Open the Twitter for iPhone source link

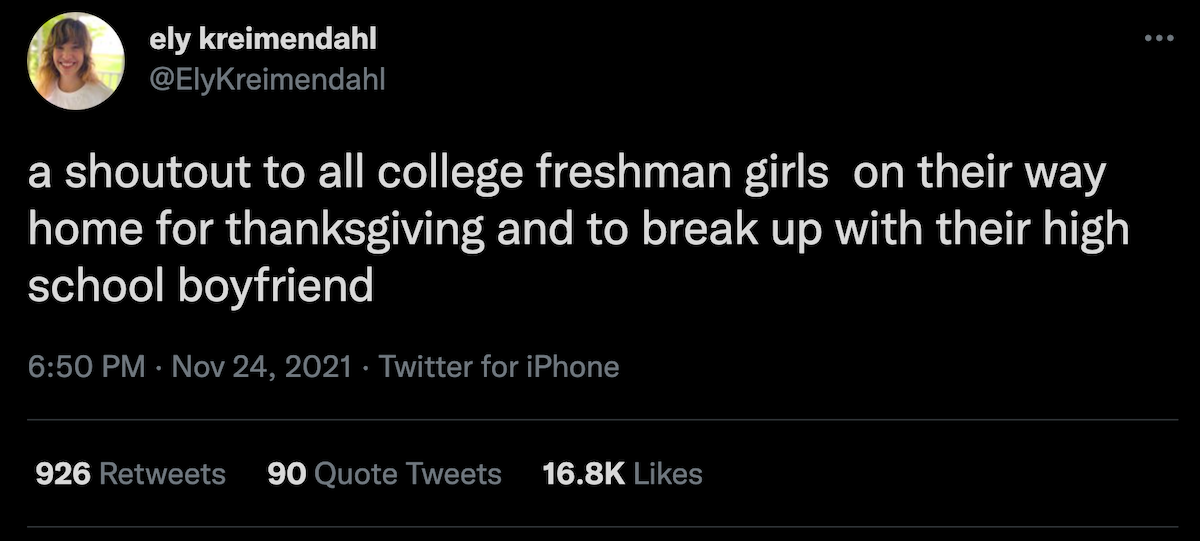pyautogui.click(x=499, y=367)
